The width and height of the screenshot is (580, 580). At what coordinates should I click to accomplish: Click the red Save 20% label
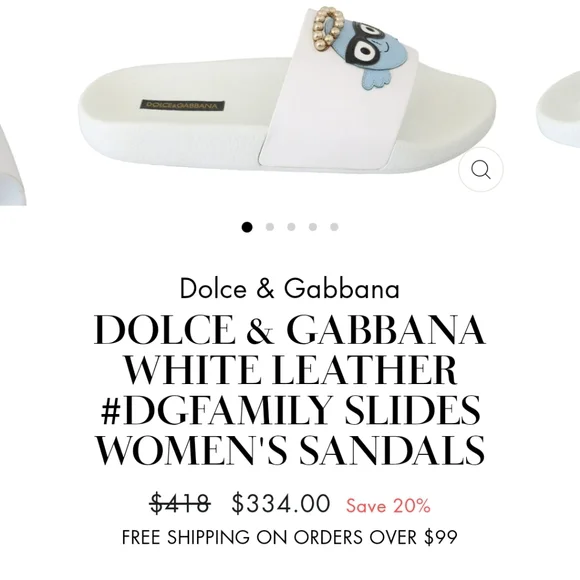coord(388,505)
